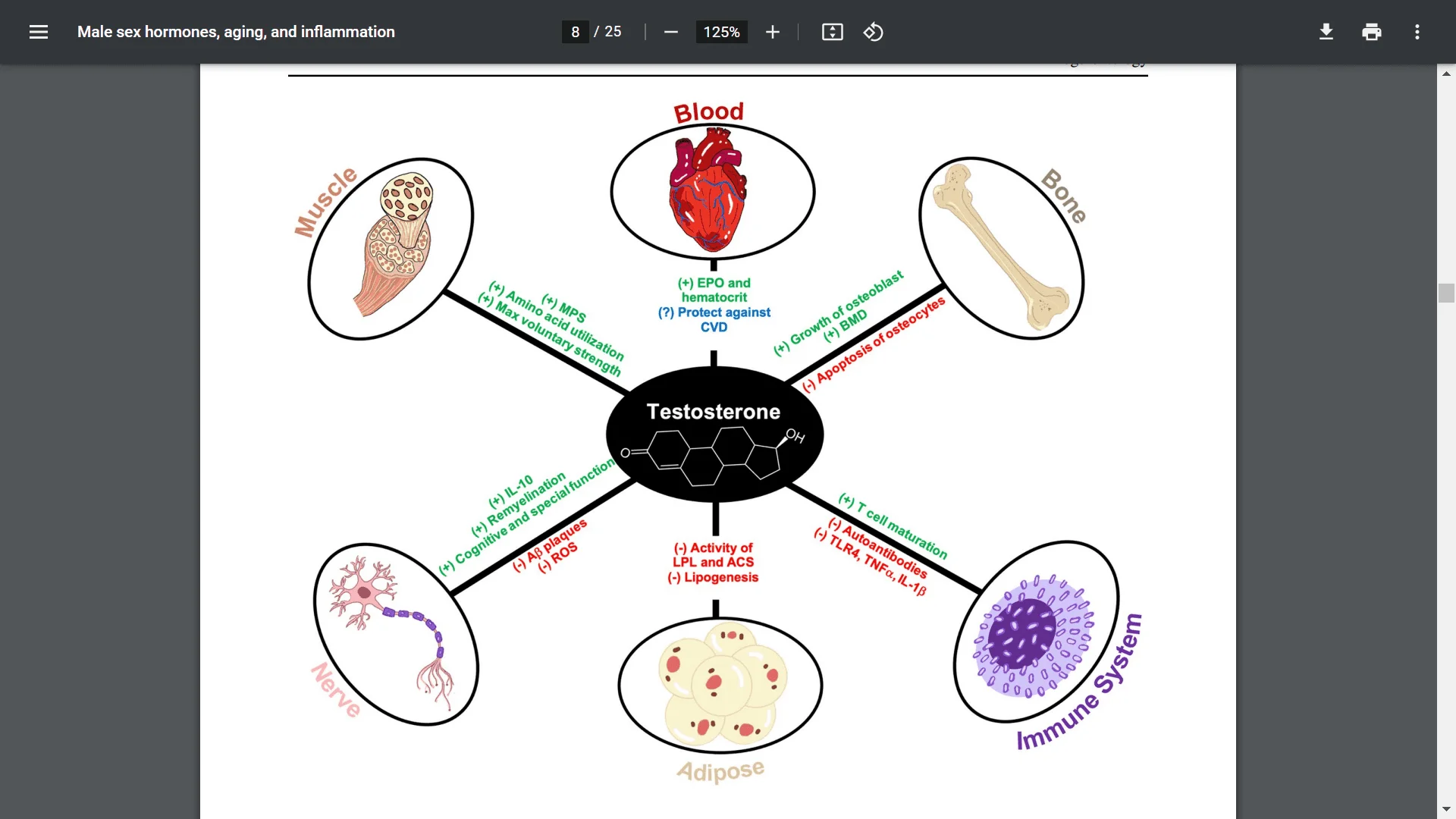The height and width of the screenshot is (819, 1456).
Task: Click the 'Immune System' label
Action: coord(1080,682)
